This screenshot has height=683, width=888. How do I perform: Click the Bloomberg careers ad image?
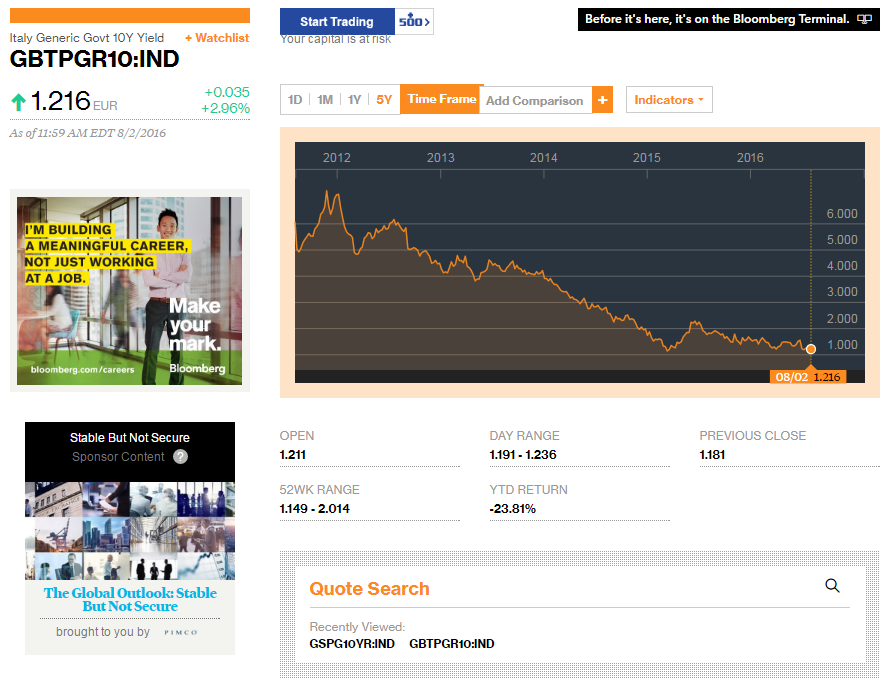[x=130, y=291]
